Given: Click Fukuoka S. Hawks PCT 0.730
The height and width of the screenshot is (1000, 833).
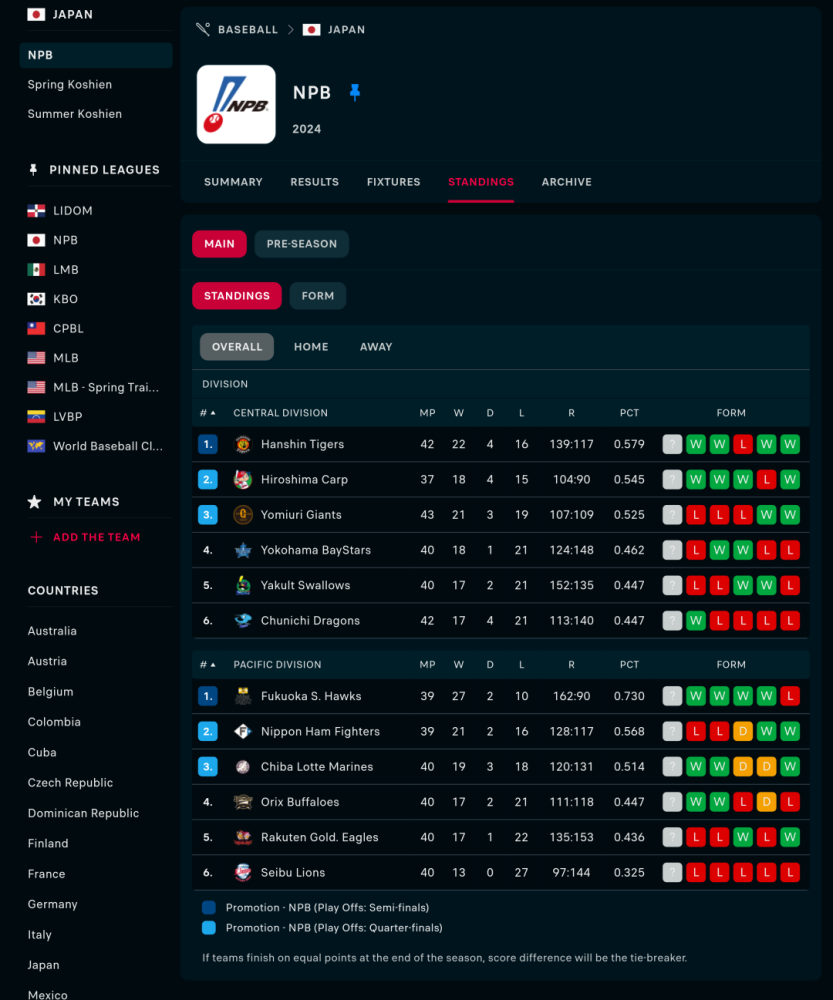Looking at the screenshot, I should pyautogui.click(x=629, y=696).
